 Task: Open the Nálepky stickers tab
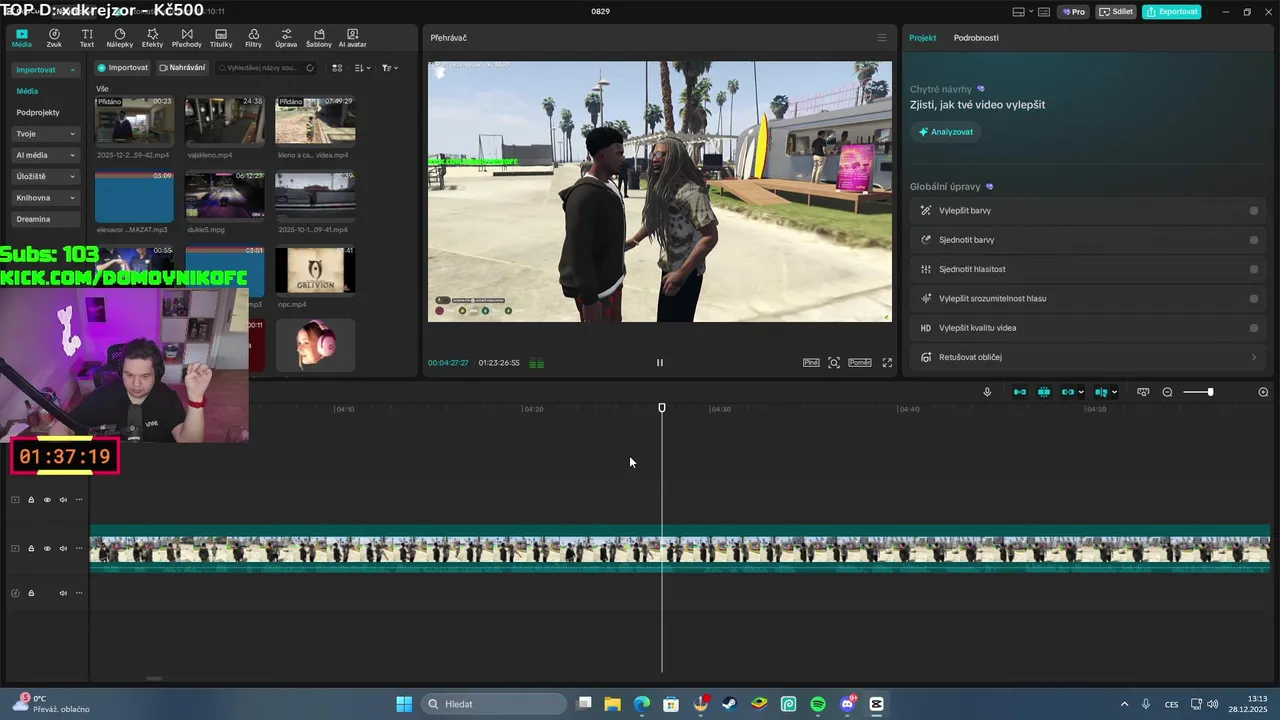click(x=120, y=38)
